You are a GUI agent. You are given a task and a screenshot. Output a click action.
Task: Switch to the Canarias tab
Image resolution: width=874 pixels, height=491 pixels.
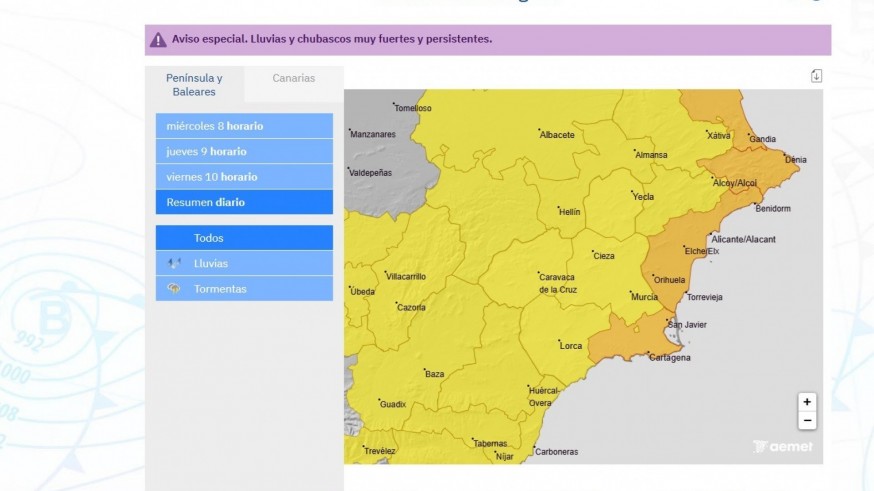(293, 78)
